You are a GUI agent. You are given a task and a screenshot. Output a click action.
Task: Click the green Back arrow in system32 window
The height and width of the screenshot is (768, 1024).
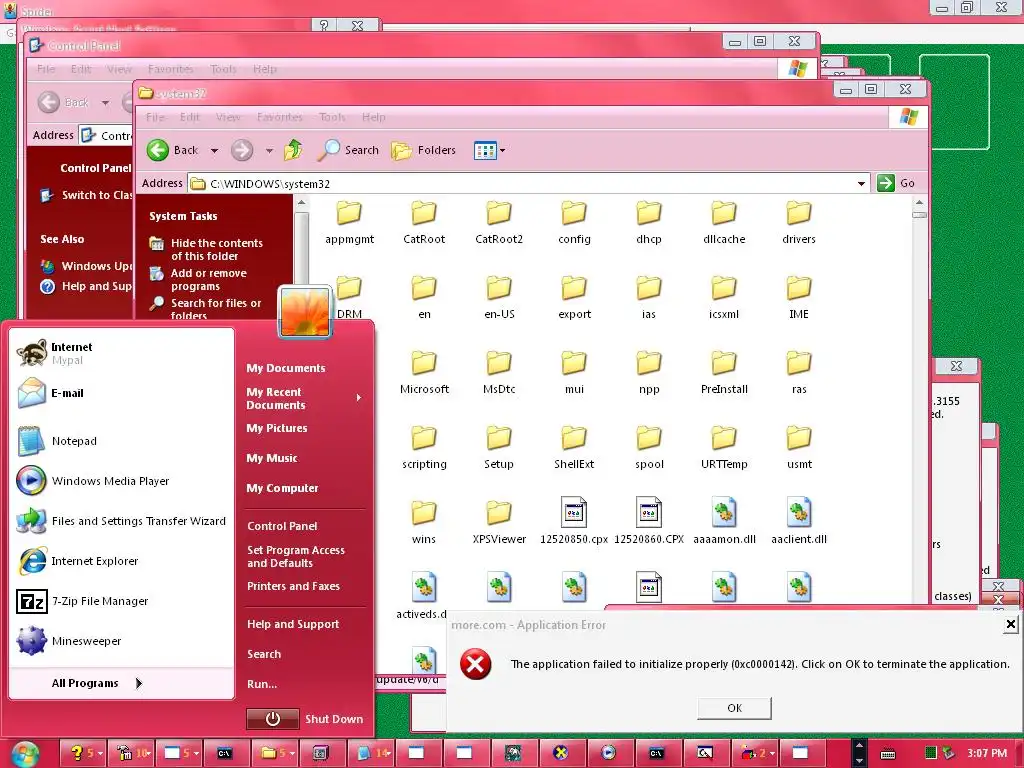pyautogui.click(x=157, y=150)
